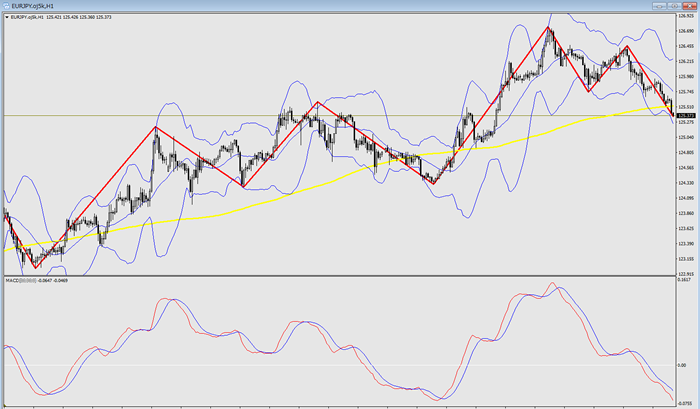
Task: Click the 124.095 price axis label
Action: click(x=685, y=198)
